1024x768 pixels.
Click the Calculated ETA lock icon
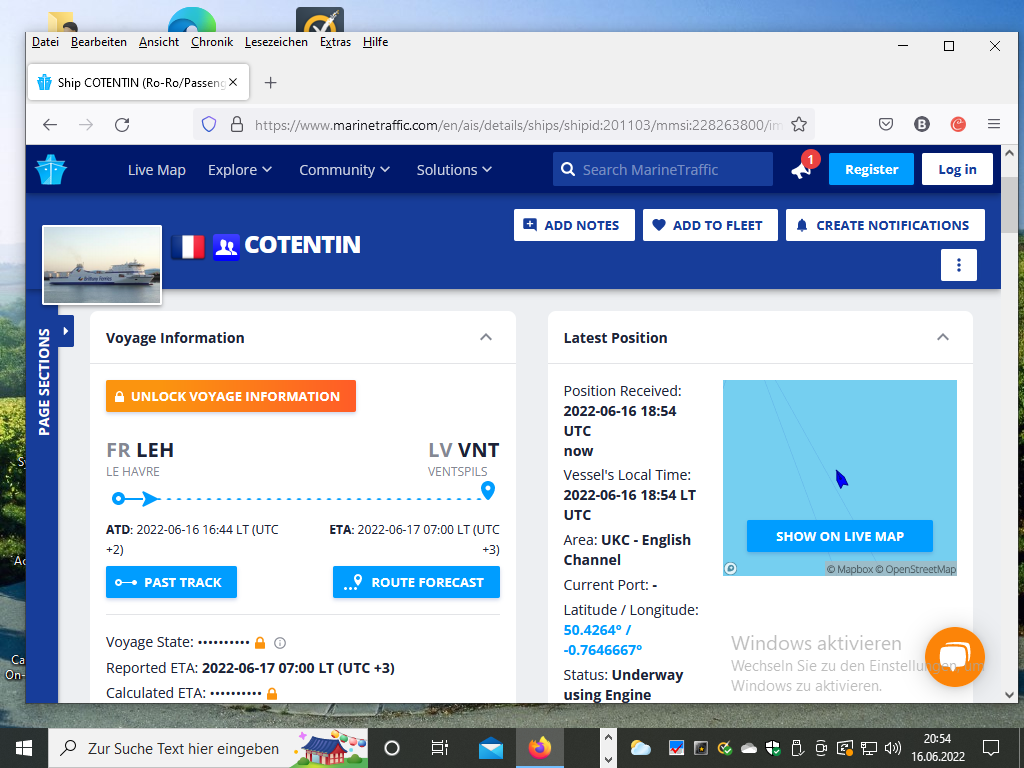coord(272,694)
